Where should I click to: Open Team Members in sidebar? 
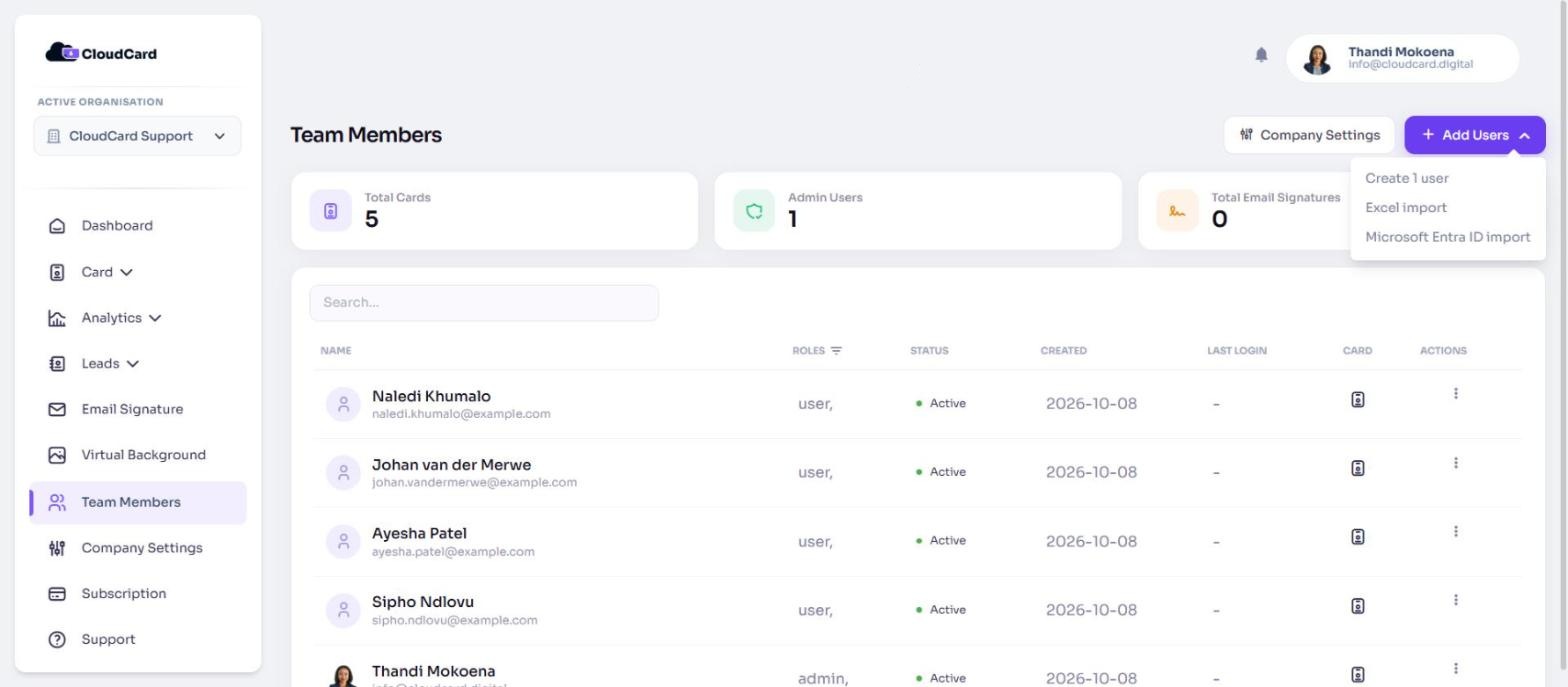[x=138, y=502]
